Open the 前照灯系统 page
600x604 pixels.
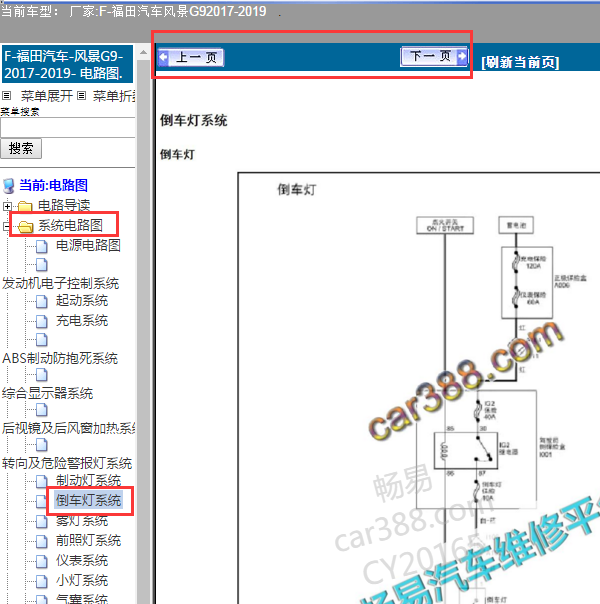click(x=88, y=540)
